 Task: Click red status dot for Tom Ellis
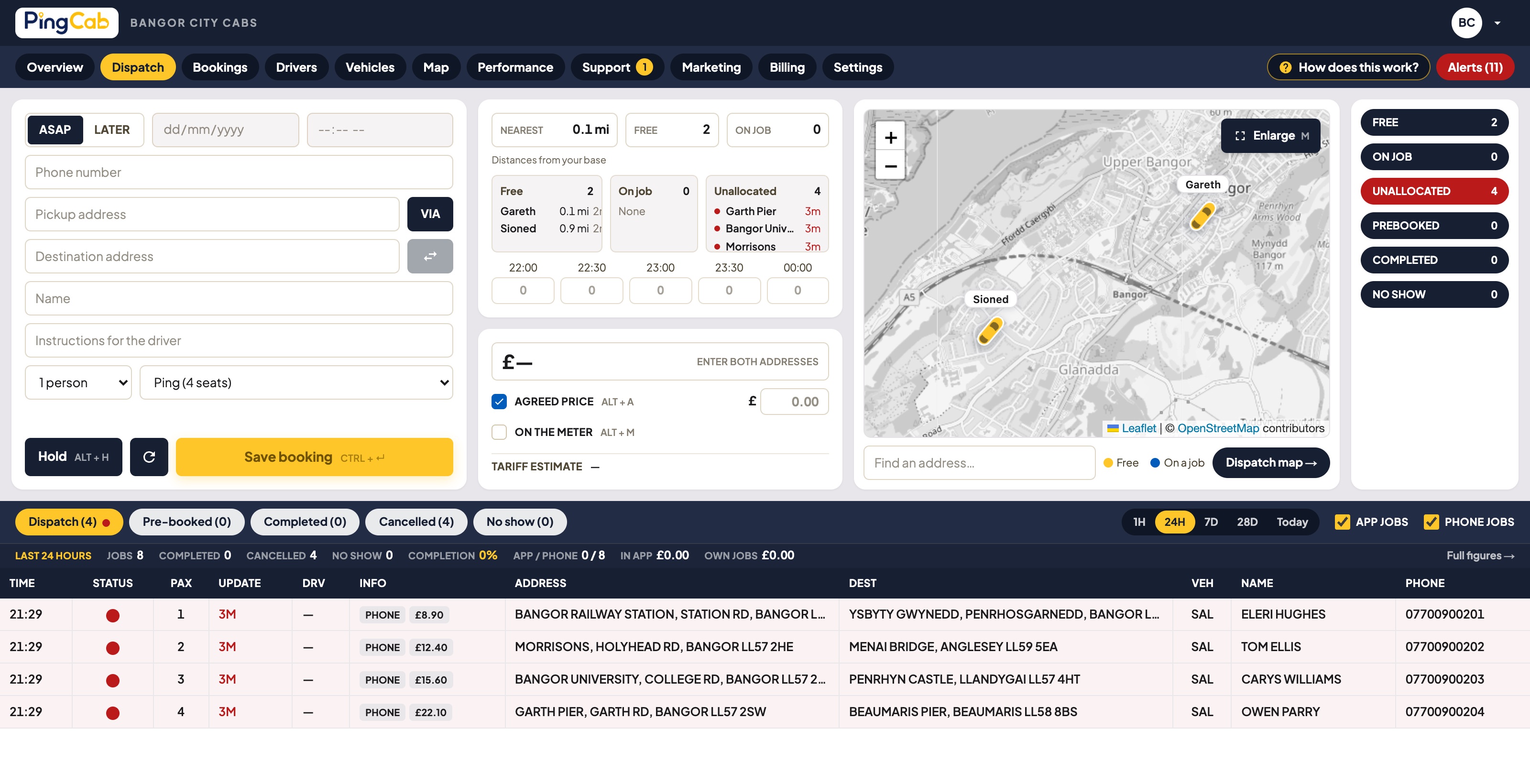click(x=112, y=648)
